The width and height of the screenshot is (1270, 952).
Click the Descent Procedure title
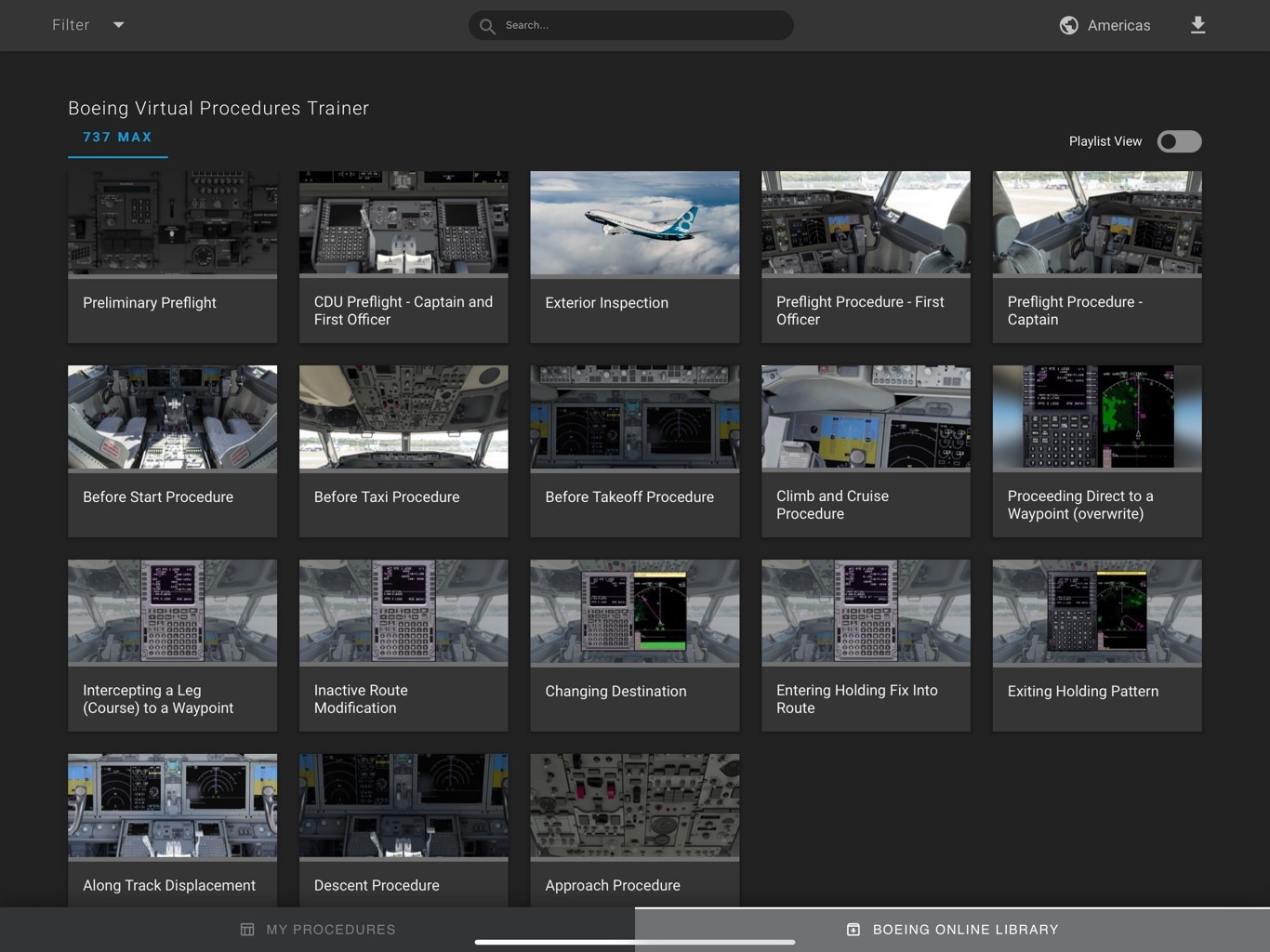[x=377, y=885]
